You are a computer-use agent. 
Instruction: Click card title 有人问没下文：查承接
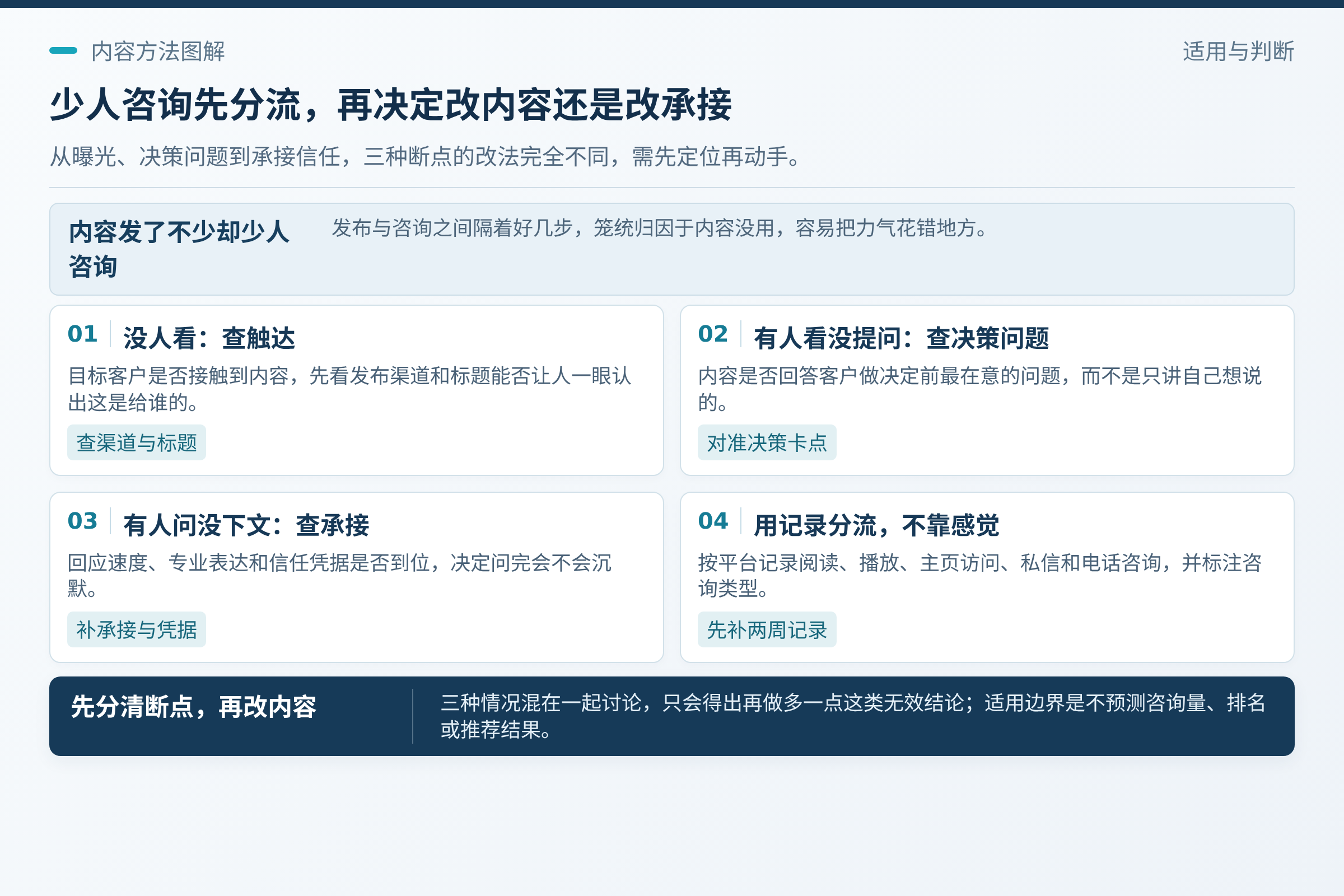(246, 525)
